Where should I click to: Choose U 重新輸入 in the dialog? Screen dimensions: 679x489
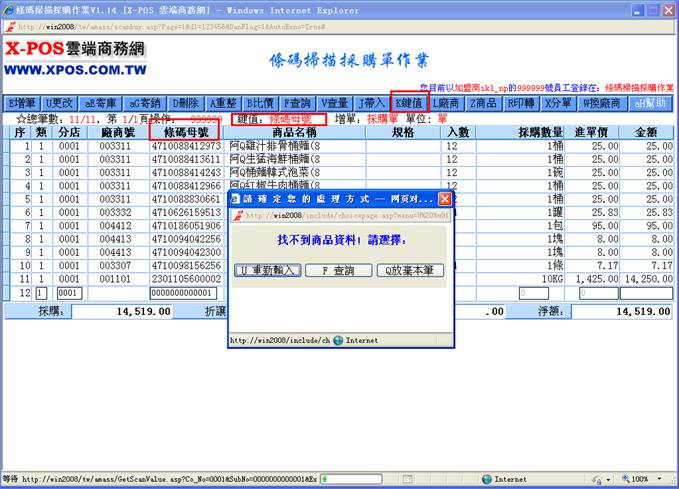tap(265, 270)
